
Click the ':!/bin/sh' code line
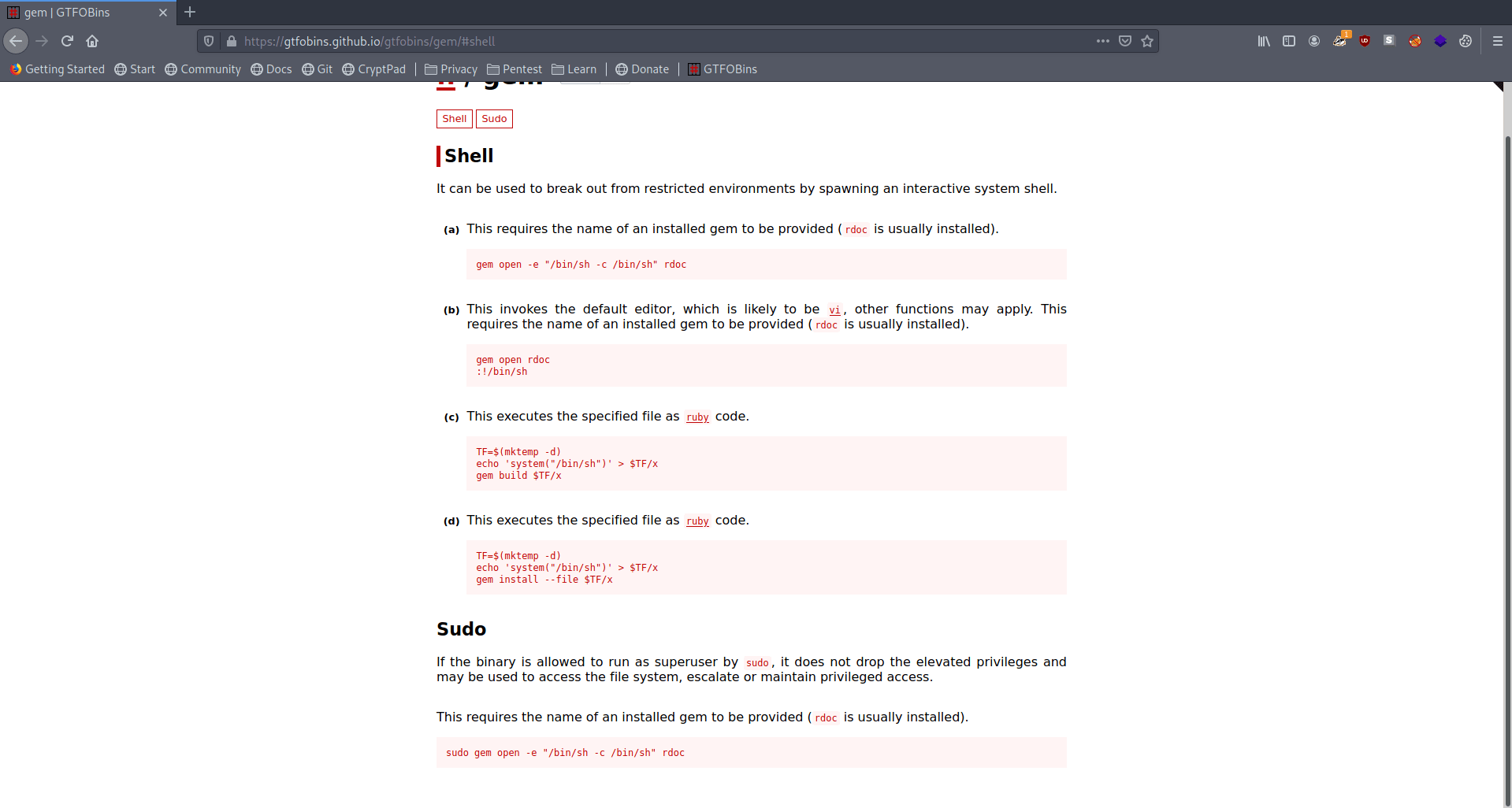click(501, 372)
